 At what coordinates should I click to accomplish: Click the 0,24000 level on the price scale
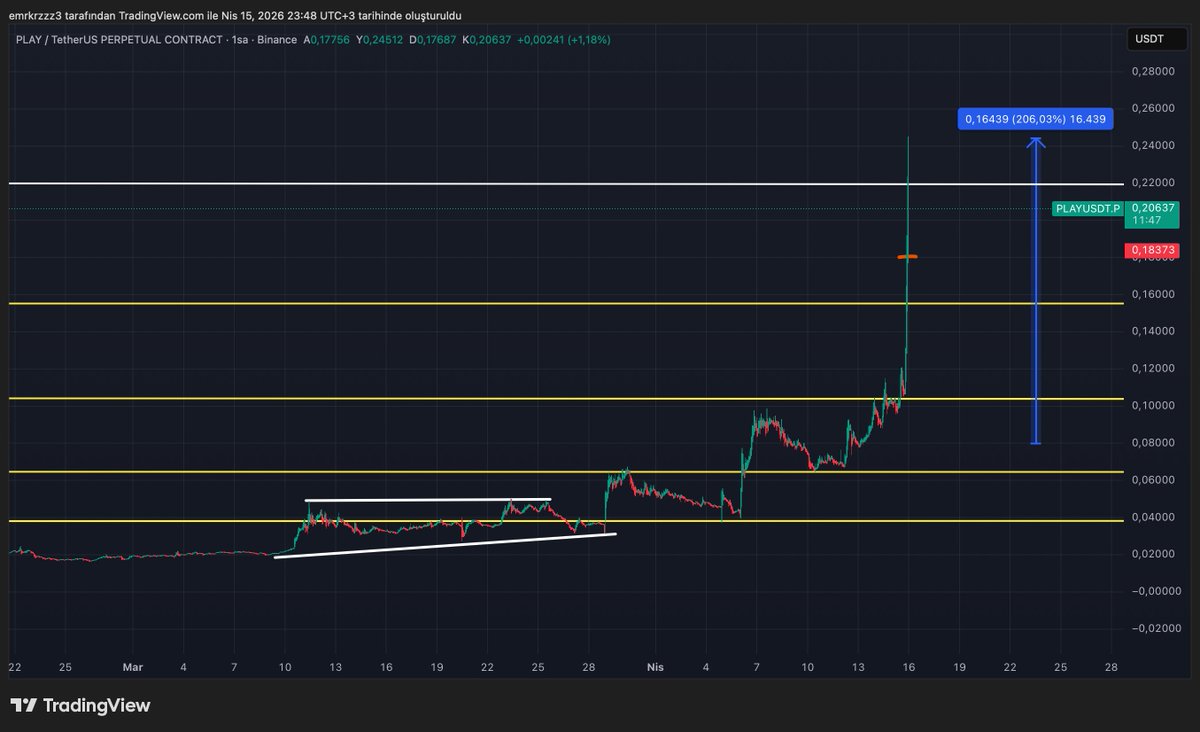click(1152, 144)
